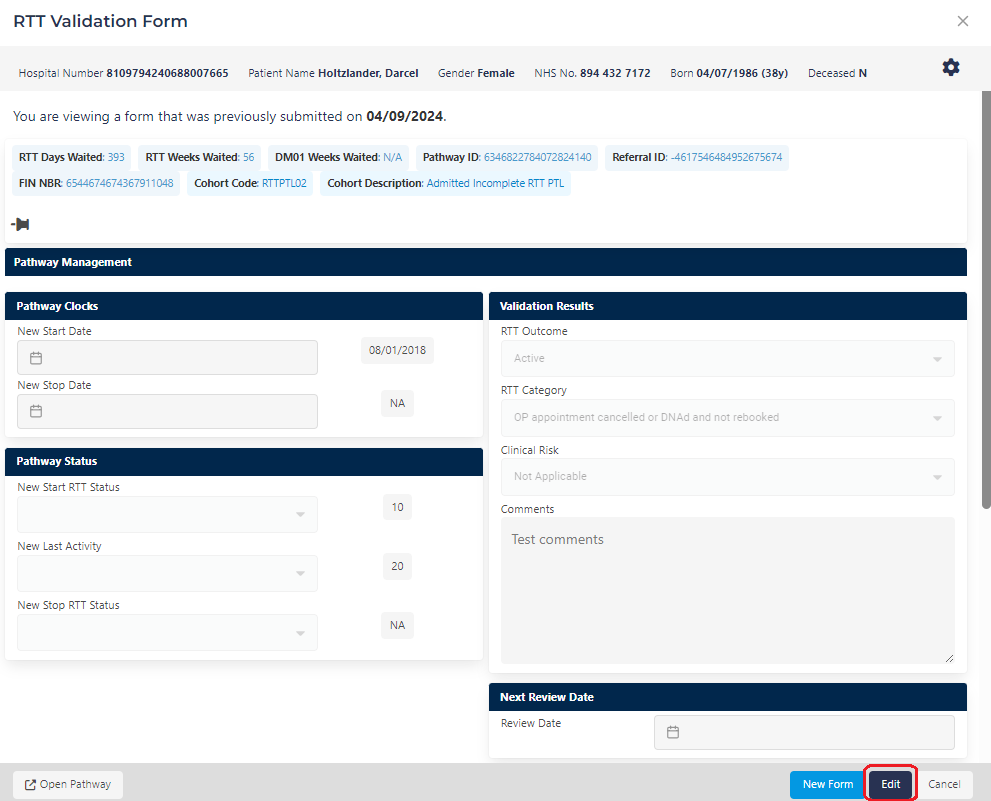This screenshot has height=801, width=991.
Task: Click the vertical scrollbar on the right
Action: coord(986,300)
